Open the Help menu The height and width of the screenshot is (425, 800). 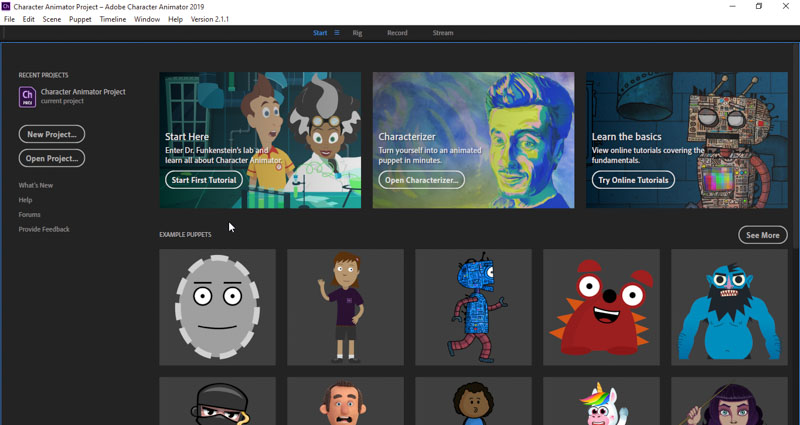176,19
